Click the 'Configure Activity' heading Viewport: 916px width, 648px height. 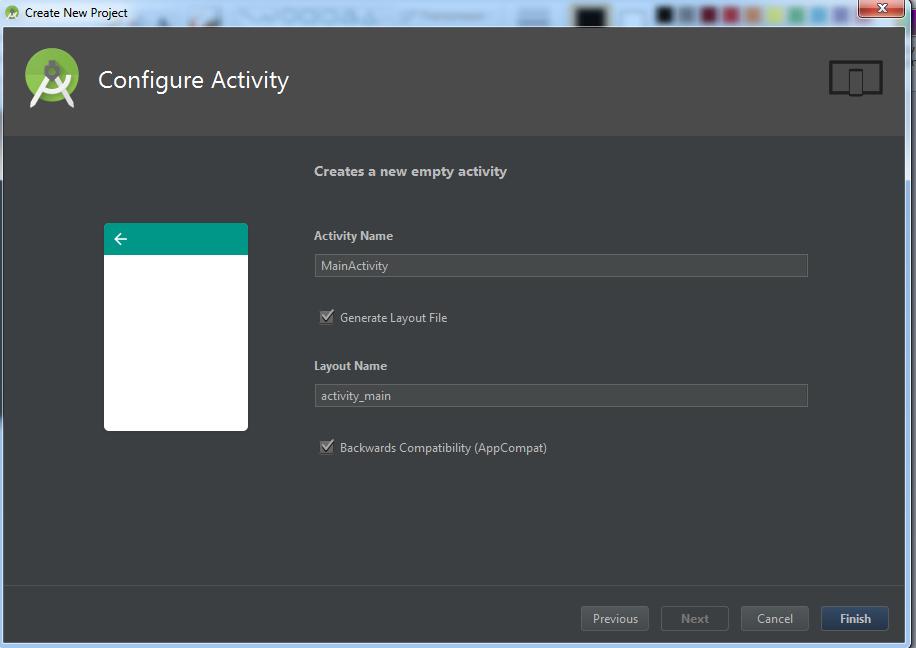click(193, 80)
